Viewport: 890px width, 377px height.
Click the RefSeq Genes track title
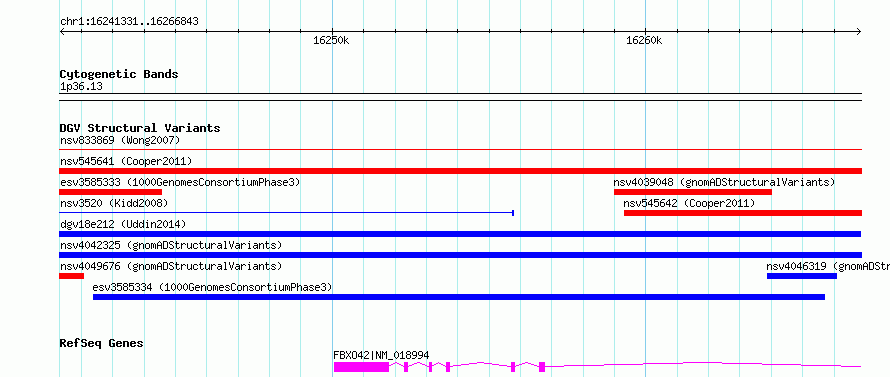click(102, 344)
